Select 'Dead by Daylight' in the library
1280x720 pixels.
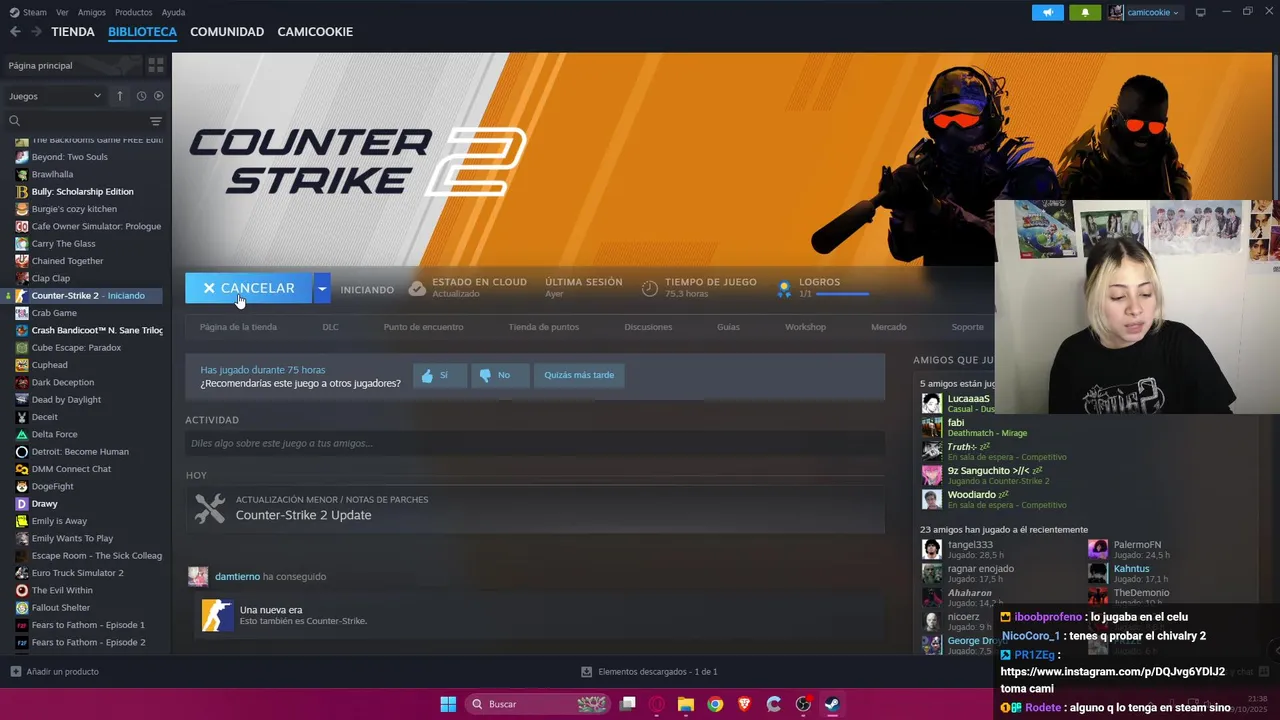coord(66,400)
